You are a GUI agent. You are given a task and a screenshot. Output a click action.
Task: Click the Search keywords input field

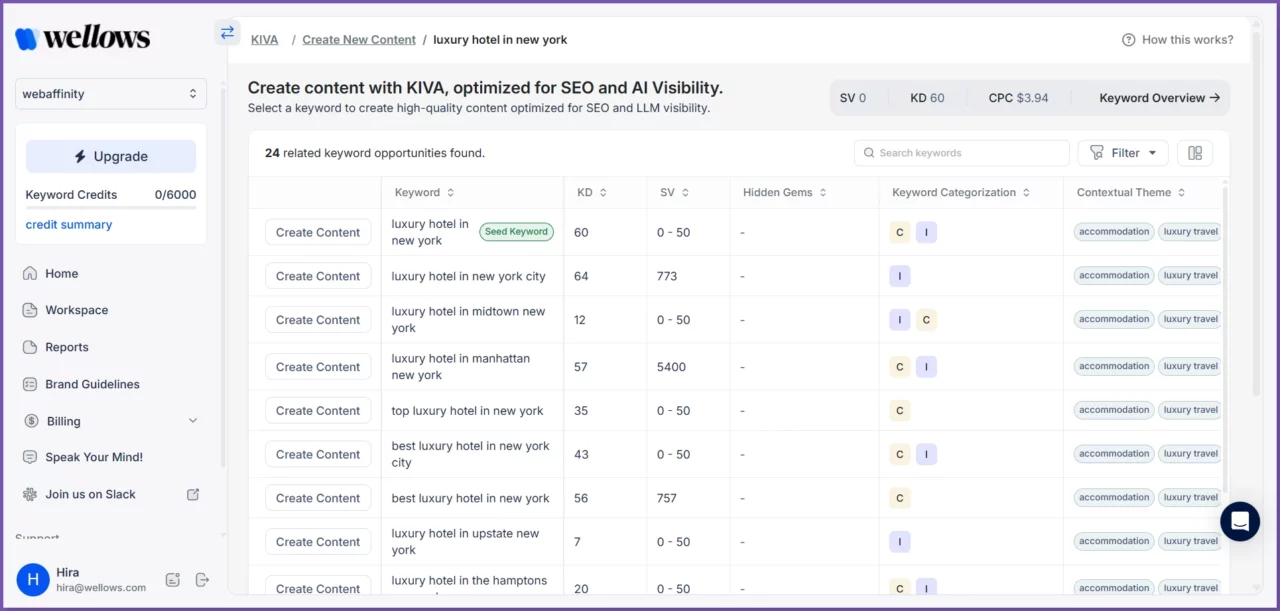click(960, 152)
